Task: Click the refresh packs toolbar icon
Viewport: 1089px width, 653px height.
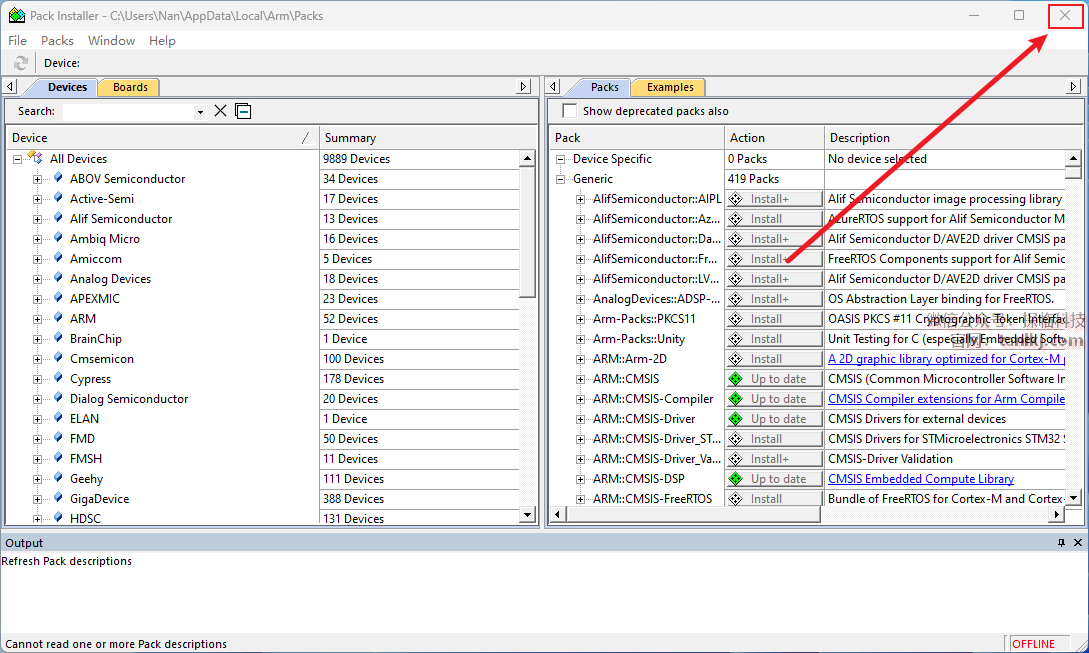Action: coord(21,63)
